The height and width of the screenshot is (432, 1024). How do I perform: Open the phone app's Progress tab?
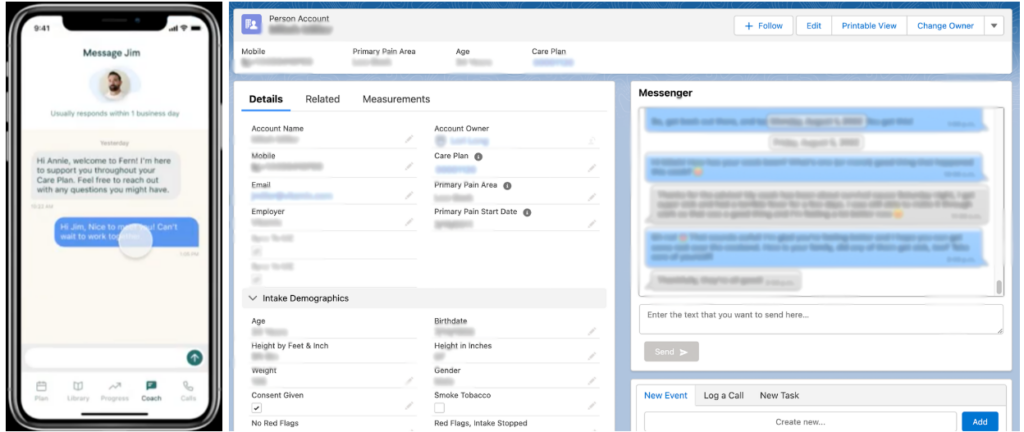[x=114, y=390]
